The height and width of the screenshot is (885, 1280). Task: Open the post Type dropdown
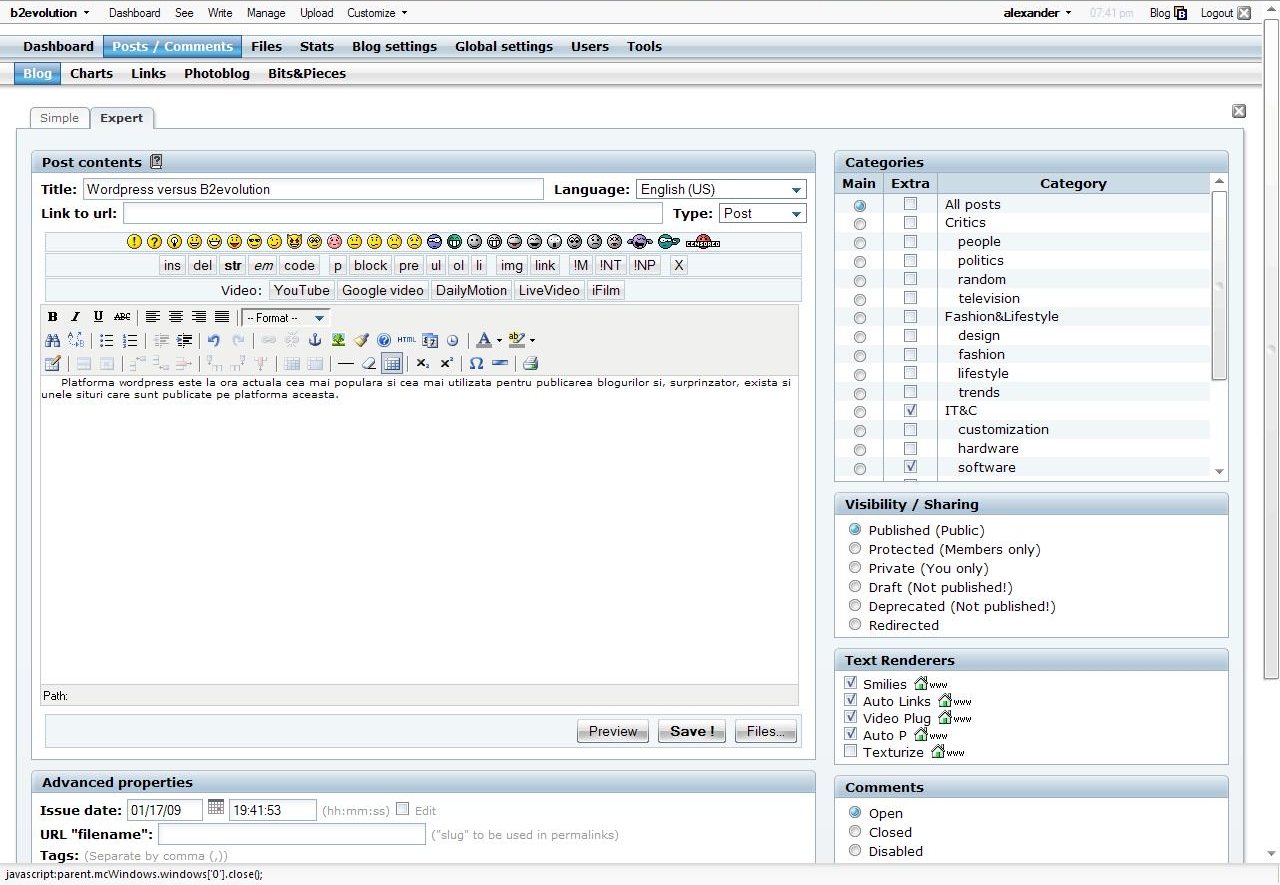(x=763, y=213)
